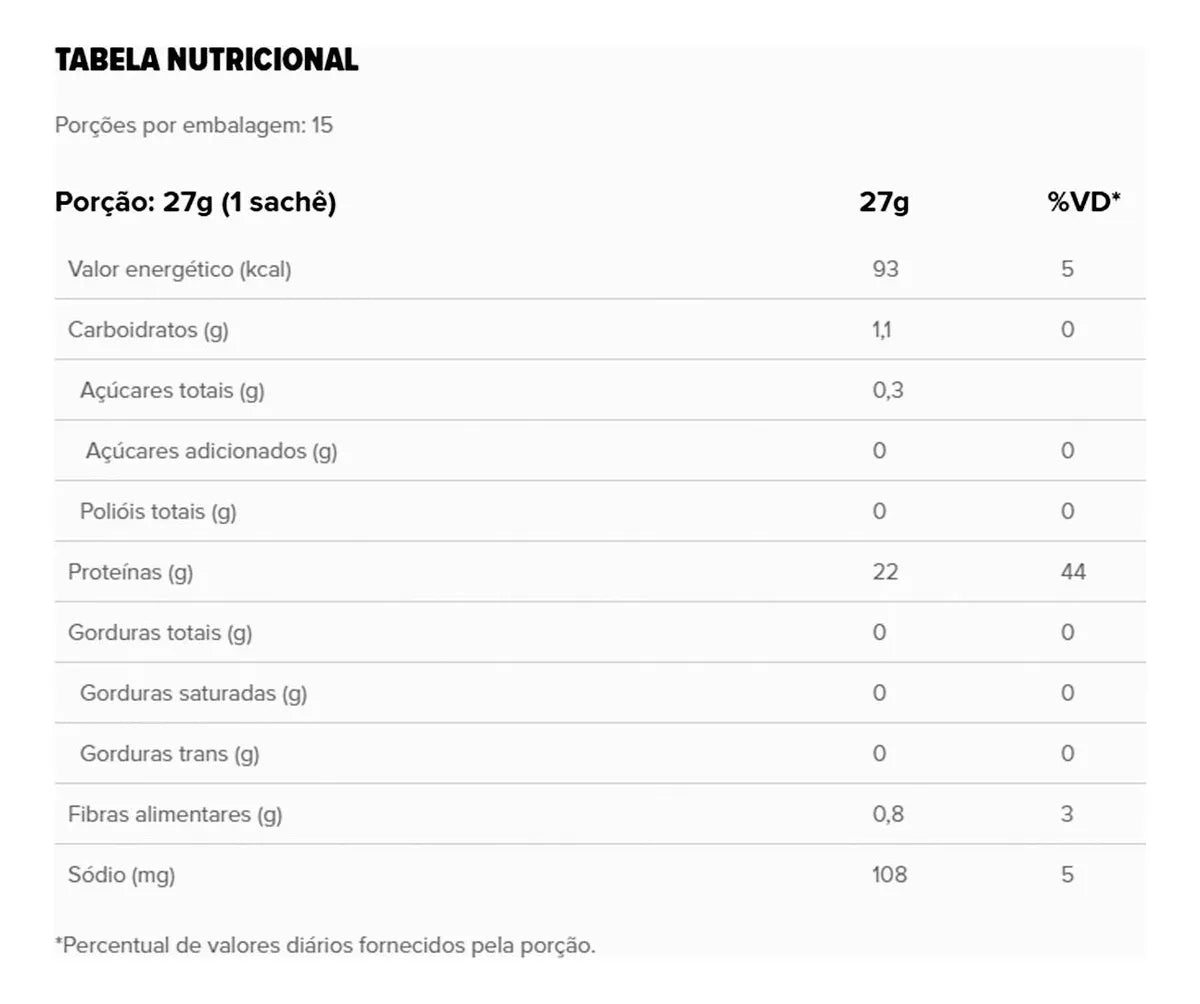Viewport: 1200px width, 1004px height.
Task: Click the TABELA NUTRICIONAL heading
Action: tap(206, 60)
